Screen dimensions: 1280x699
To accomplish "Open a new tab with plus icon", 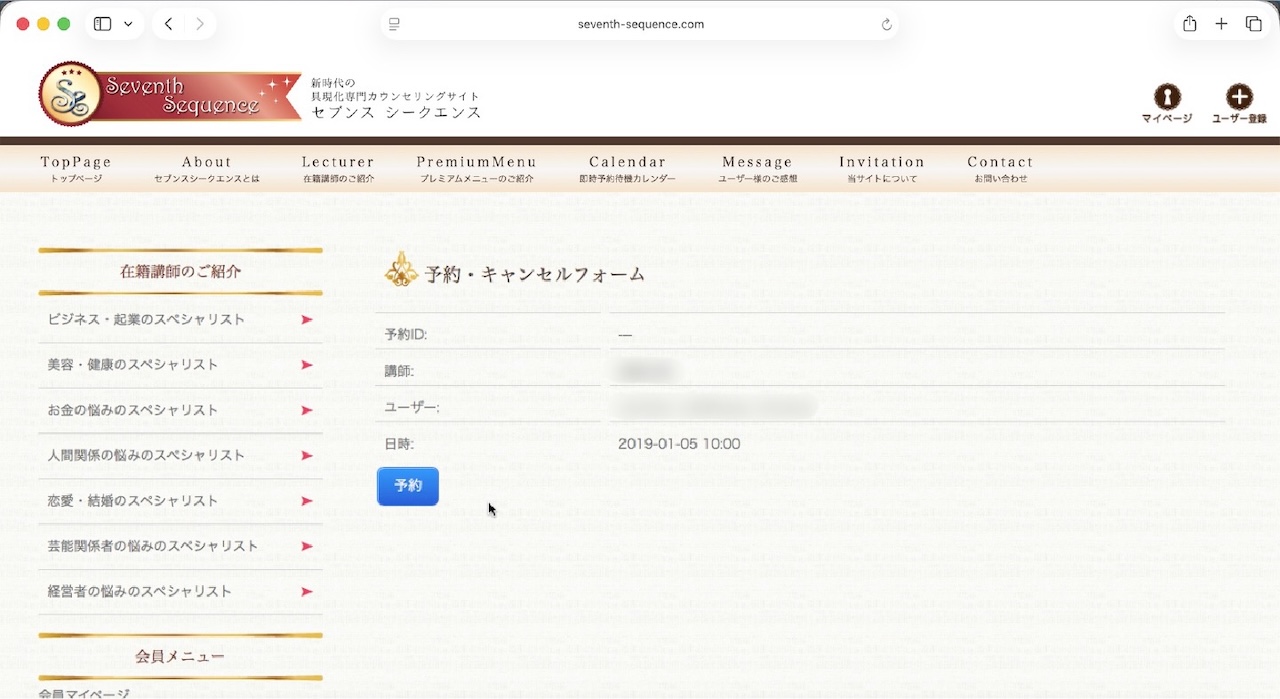I will pos(1221,24).
